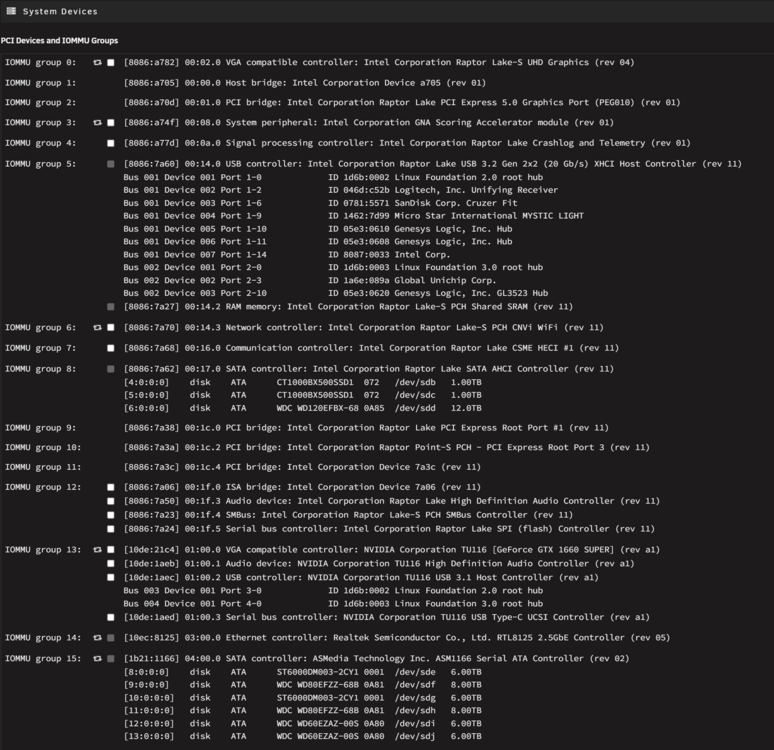Click the IOMMU group 12 label
This screenshot has height=750, width=774.
[43, 487]
